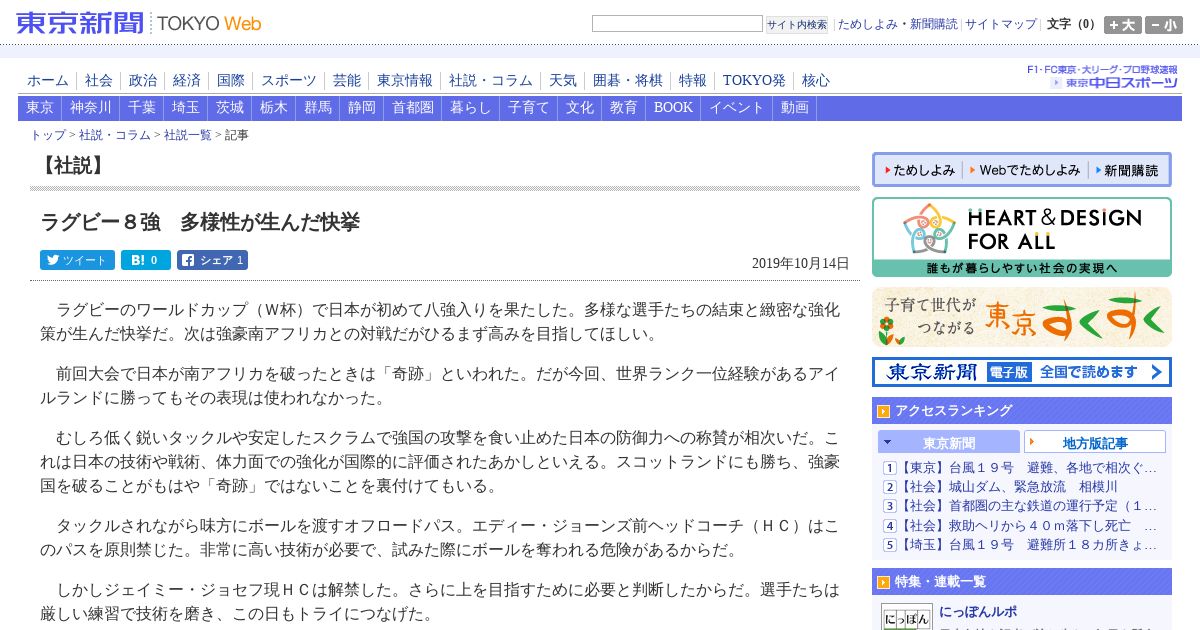
Task: Click ためしよみ in sidebar box
Action: [x=918, y=170]
